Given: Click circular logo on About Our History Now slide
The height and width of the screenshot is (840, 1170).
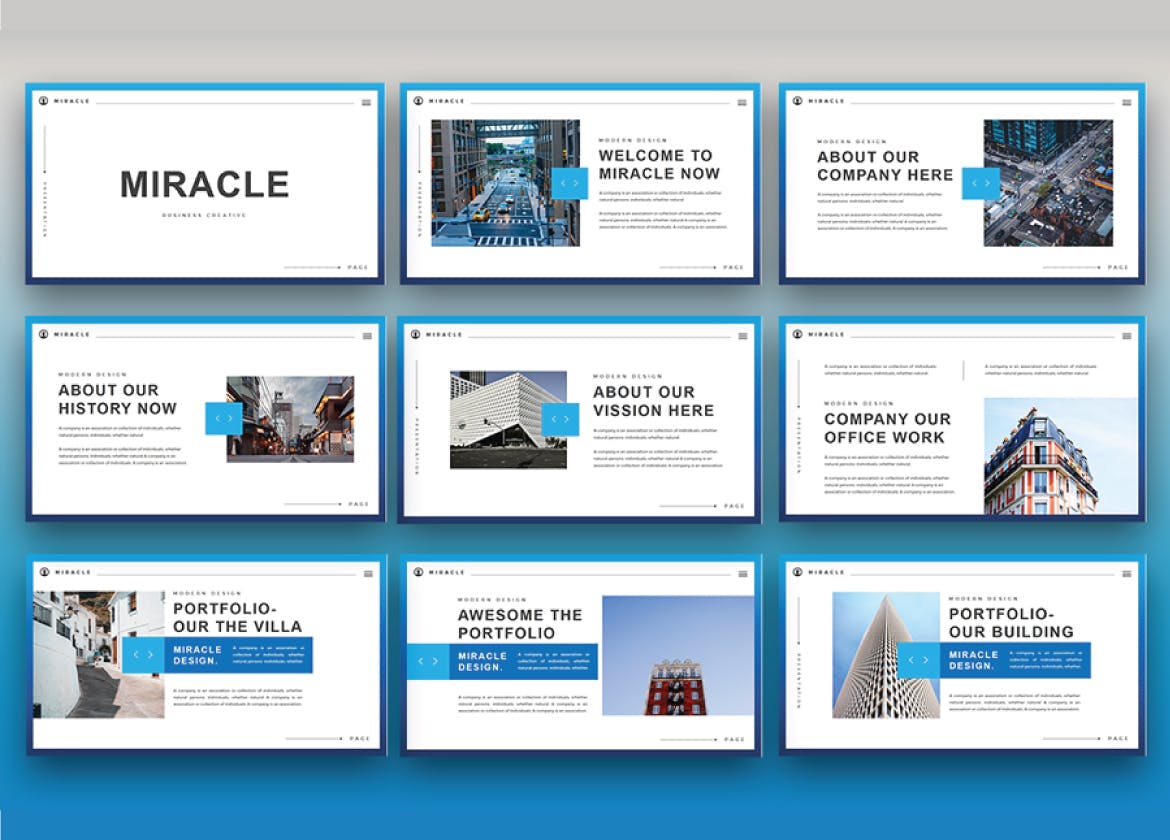Looking at the screenshot, I should [x=43, y=334].
